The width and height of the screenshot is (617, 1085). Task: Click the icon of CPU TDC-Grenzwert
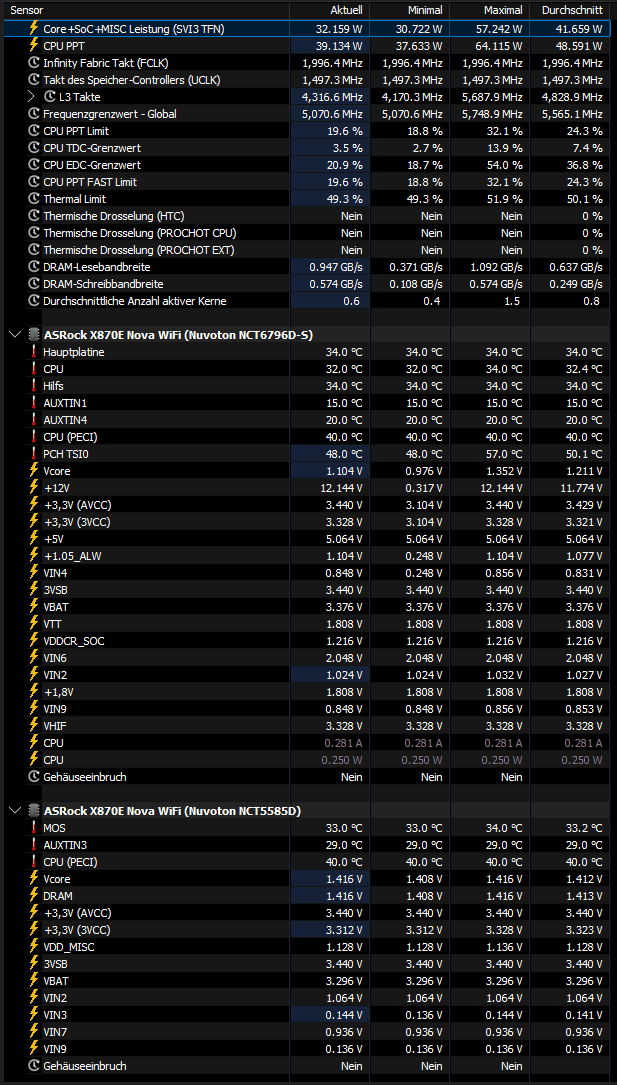click(x=33, y=147)
